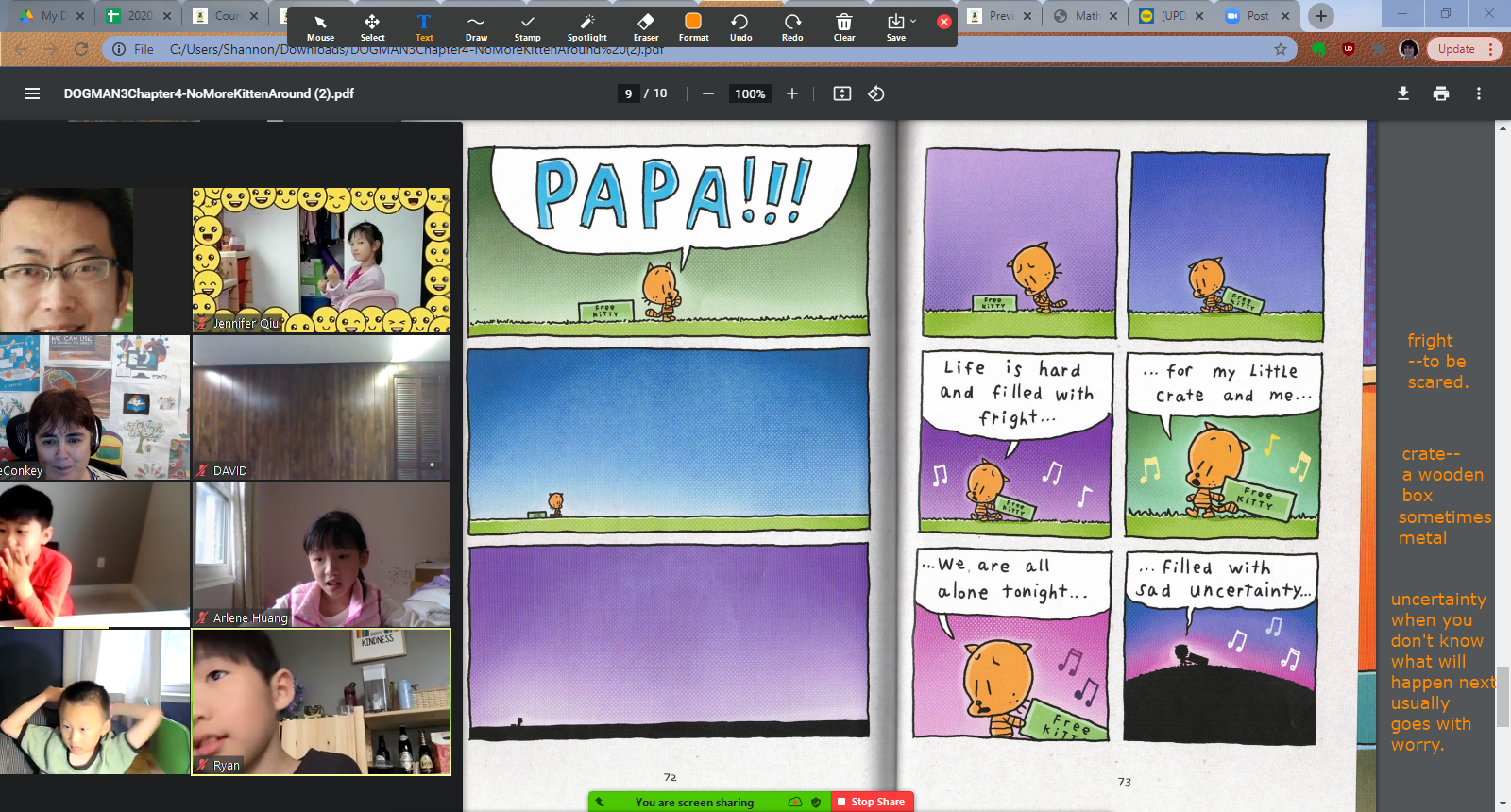
Task: Click 'fright --to be scared.' annotation text
Action: tap(1437, 361)
